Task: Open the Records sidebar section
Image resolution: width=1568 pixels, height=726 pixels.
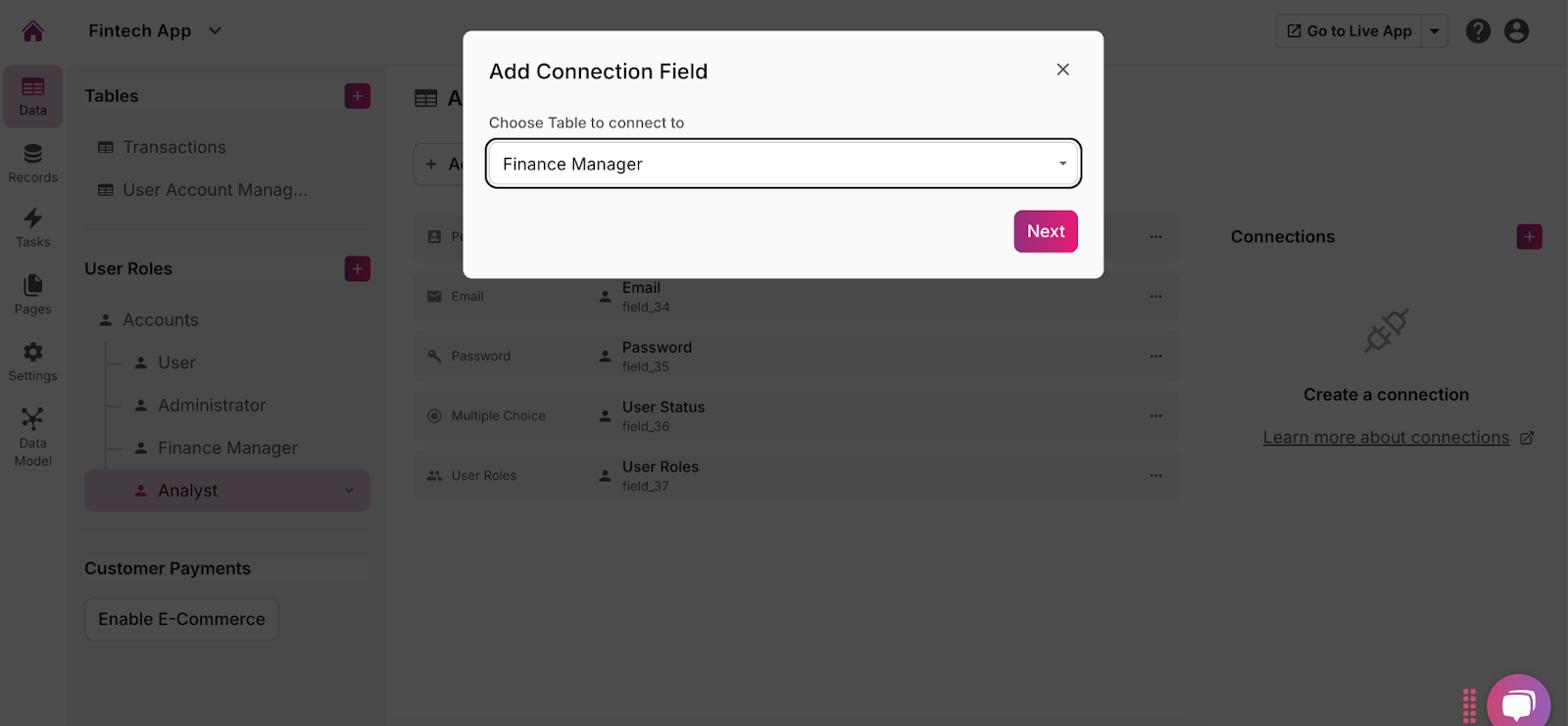Action: pyautogui.click(x=33, y=163)
